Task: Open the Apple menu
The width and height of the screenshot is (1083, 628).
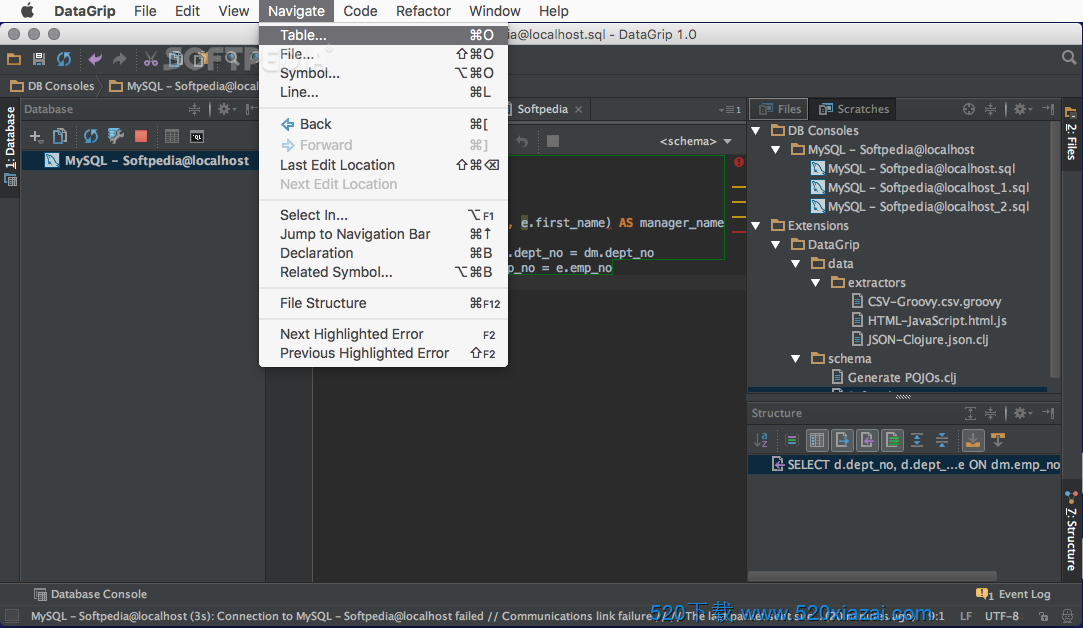Action: (27, 11)
